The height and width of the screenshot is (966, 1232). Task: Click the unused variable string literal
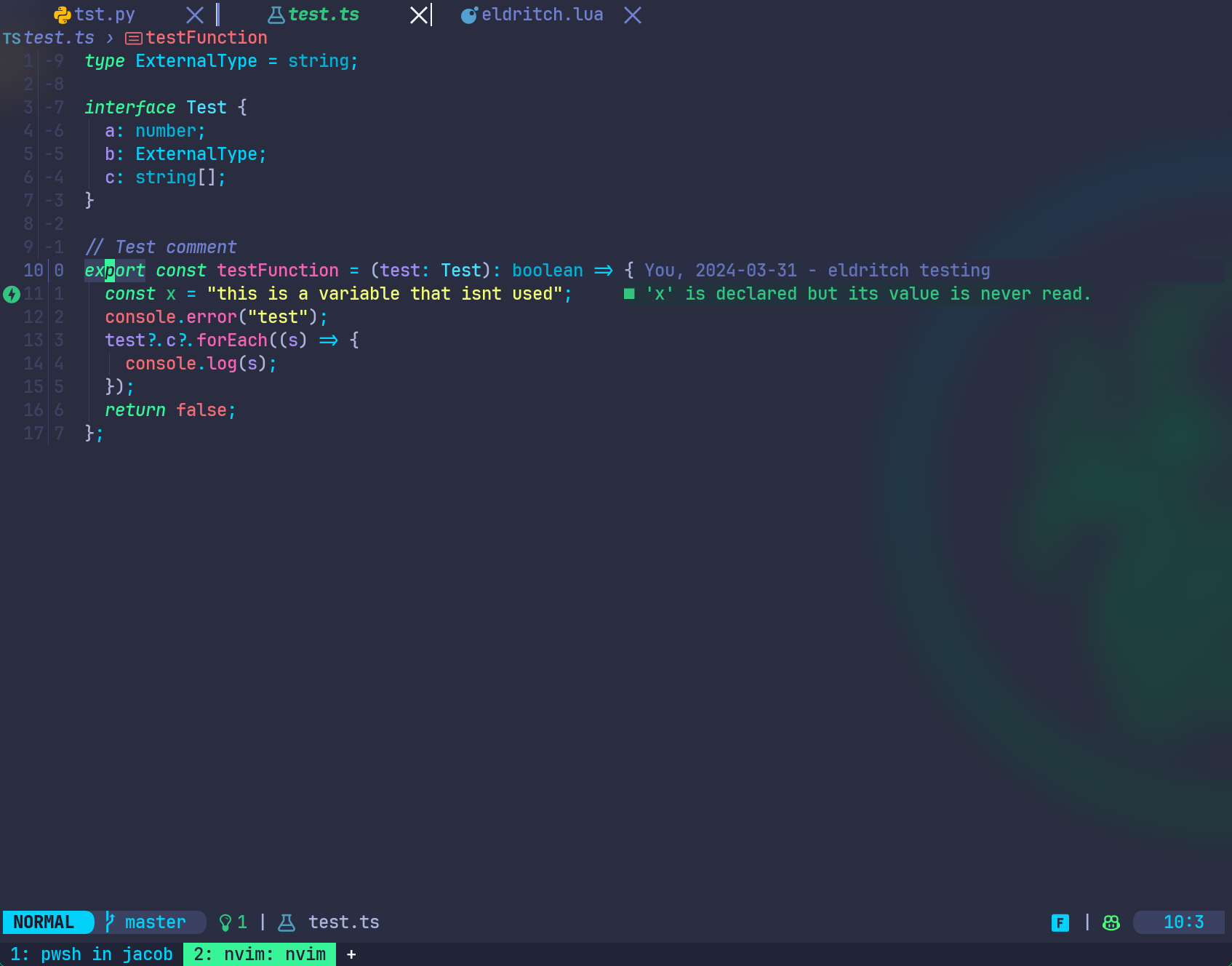pos(385,294)
